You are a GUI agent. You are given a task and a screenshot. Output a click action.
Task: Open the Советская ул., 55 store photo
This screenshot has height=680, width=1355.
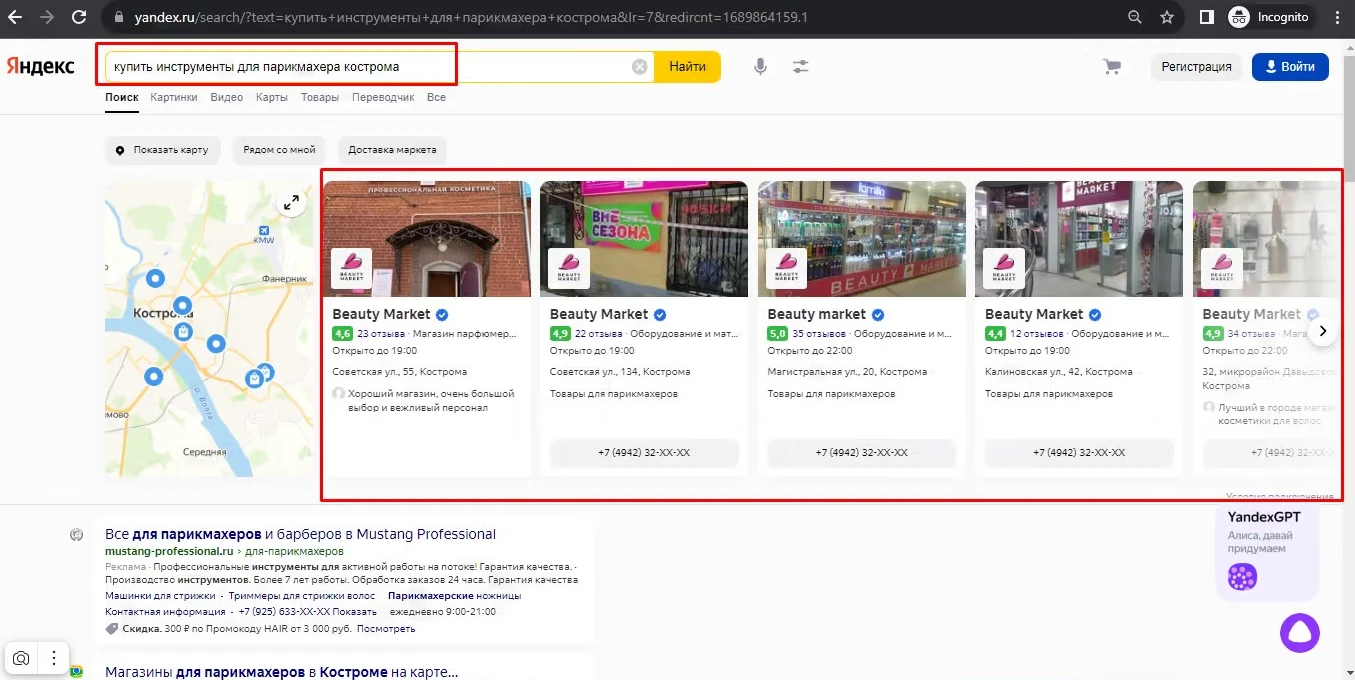427,238
